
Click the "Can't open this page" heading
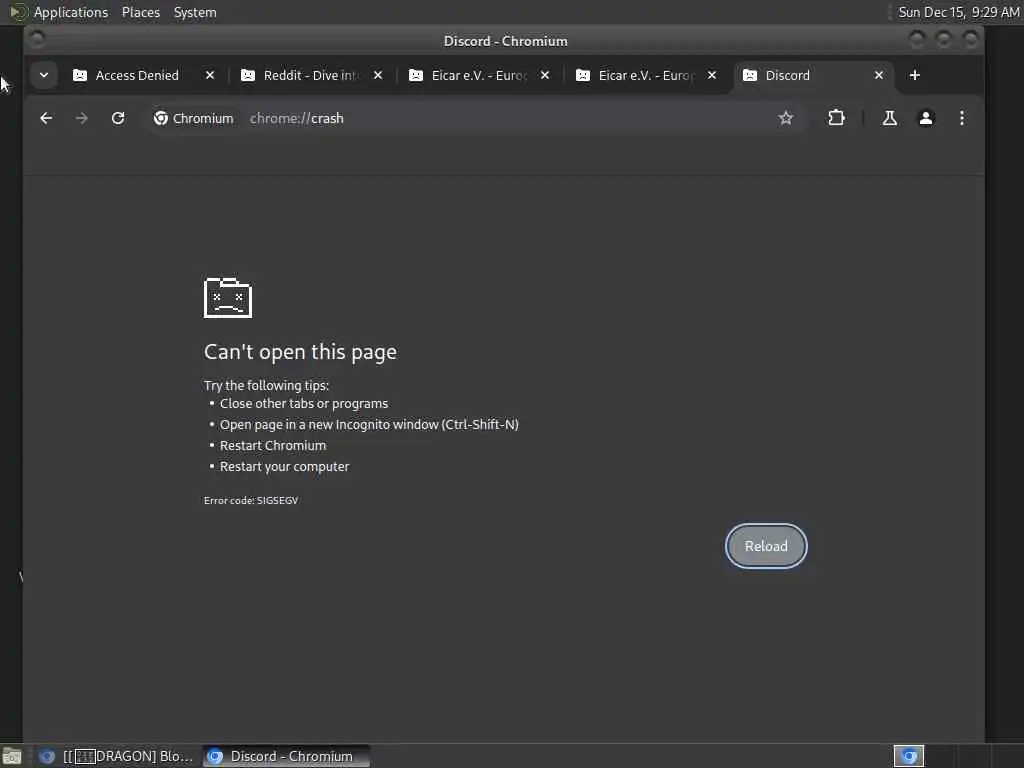pyautogui.click(x=300, y=352)
